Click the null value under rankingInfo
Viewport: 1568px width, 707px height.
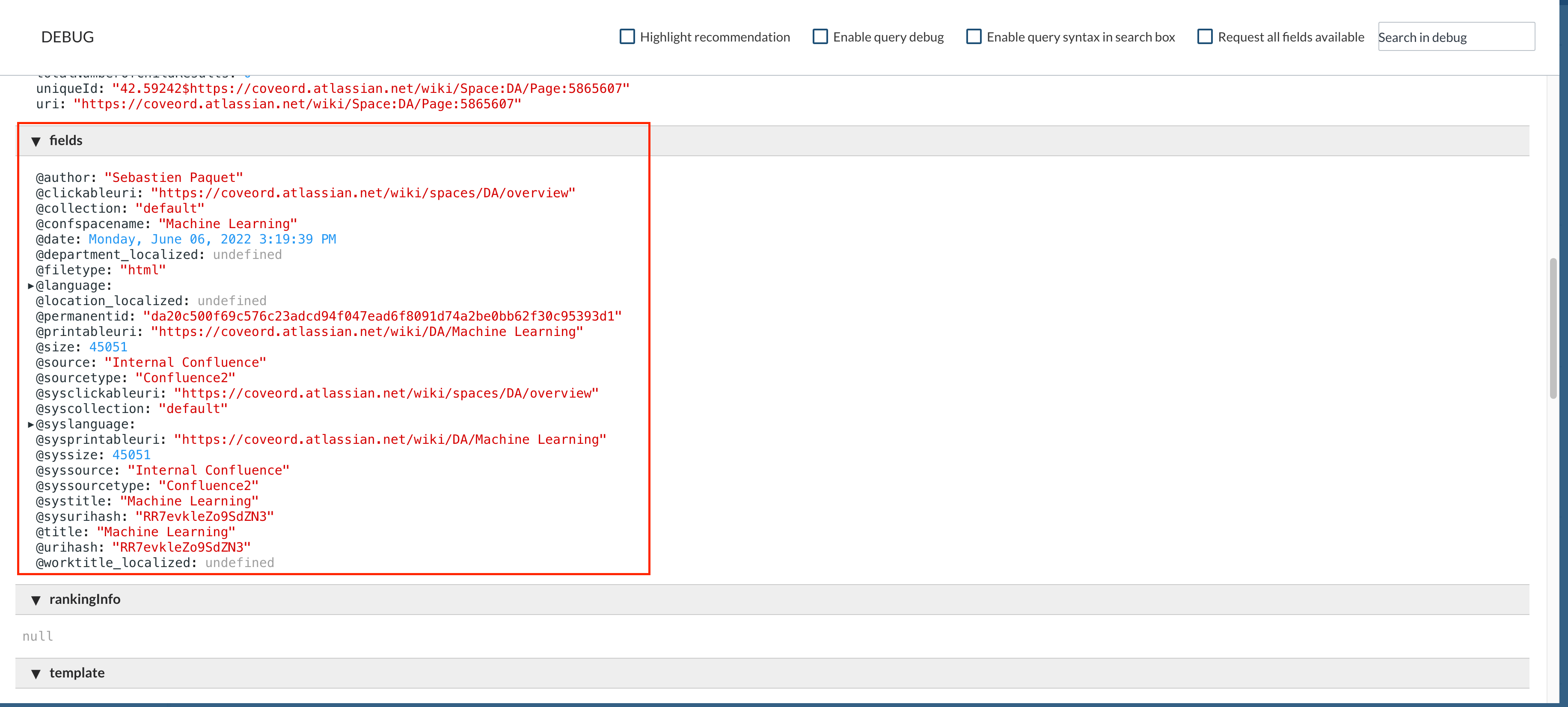point(38,636)
